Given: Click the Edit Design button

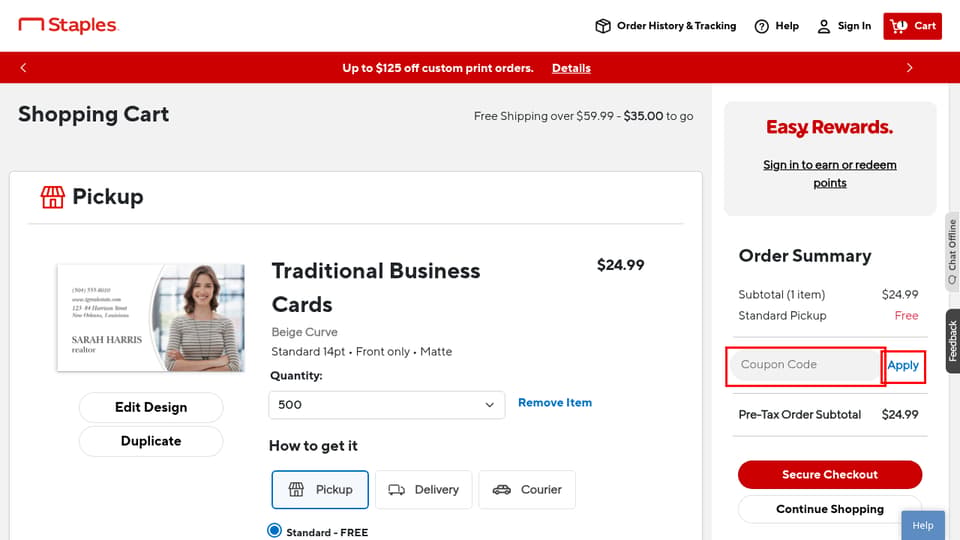Looking at the screenshot, I should [x=151, y=407].
